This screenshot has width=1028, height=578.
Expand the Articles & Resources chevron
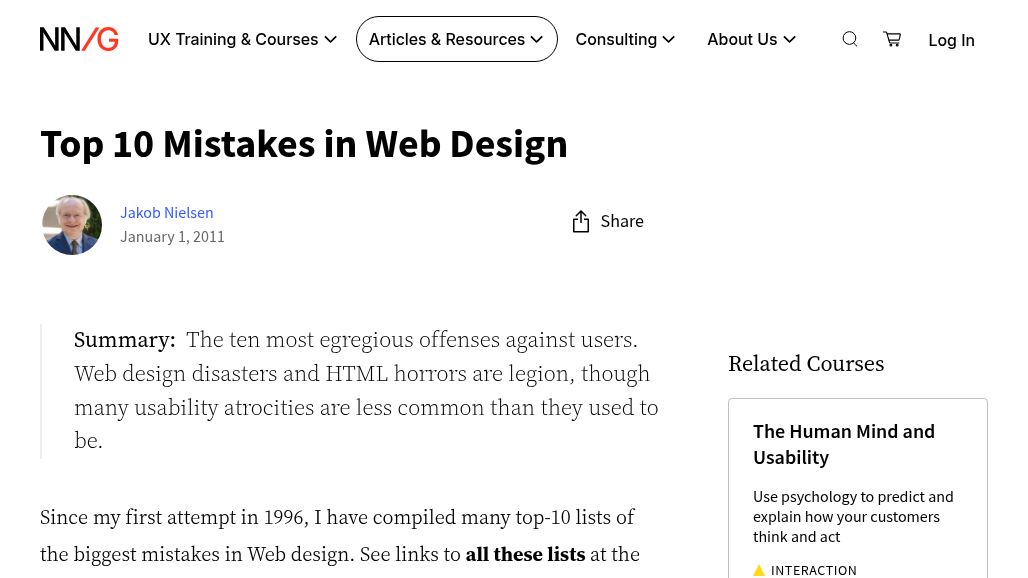537,39
